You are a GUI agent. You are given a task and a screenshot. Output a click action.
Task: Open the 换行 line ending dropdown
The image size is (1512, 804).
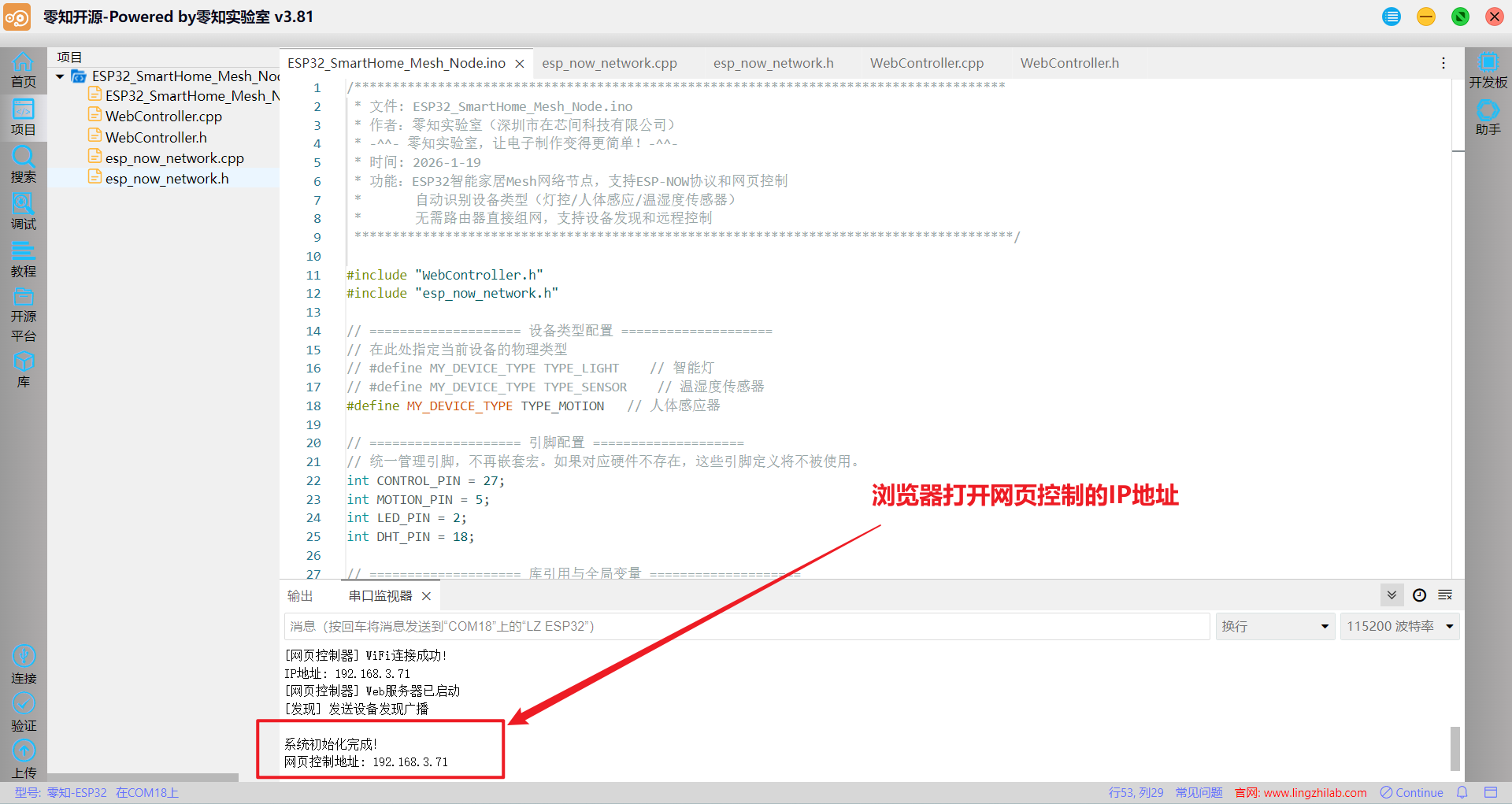1275,626
